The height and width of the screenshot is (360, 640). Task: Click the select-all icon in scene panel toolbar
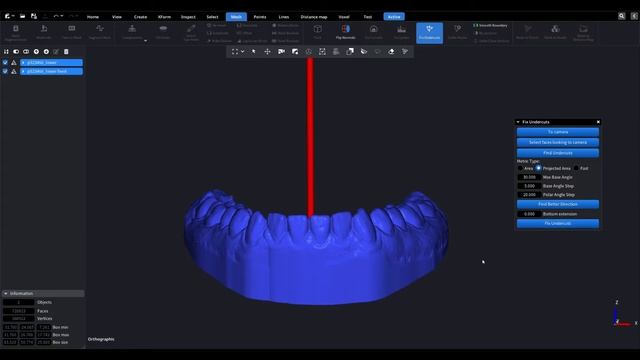pyautogui.click(x=6, y=52)
